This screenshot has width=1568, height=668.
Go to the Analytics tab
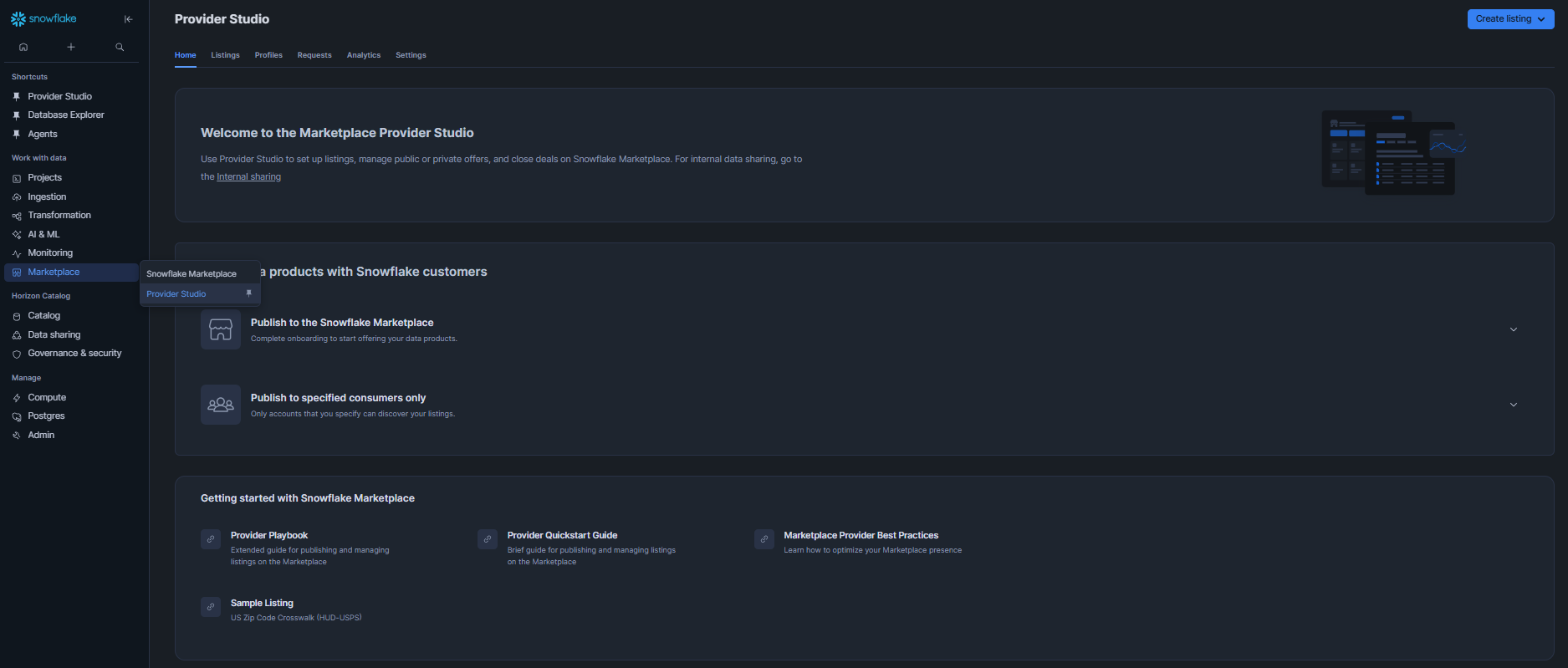(x=364, y=55)
